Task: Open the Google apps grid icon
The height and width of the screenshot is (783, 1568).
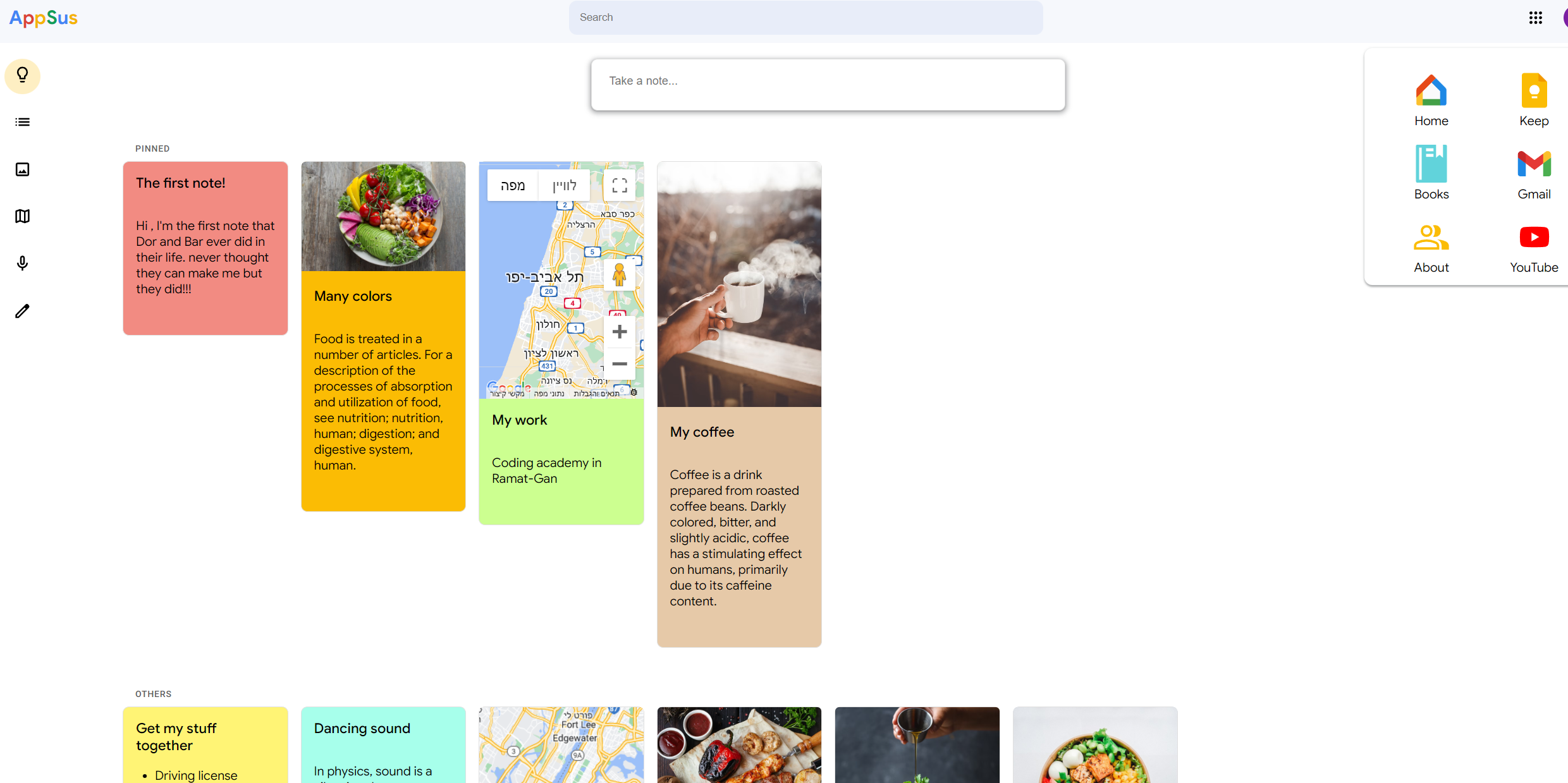Action: 1536,18
